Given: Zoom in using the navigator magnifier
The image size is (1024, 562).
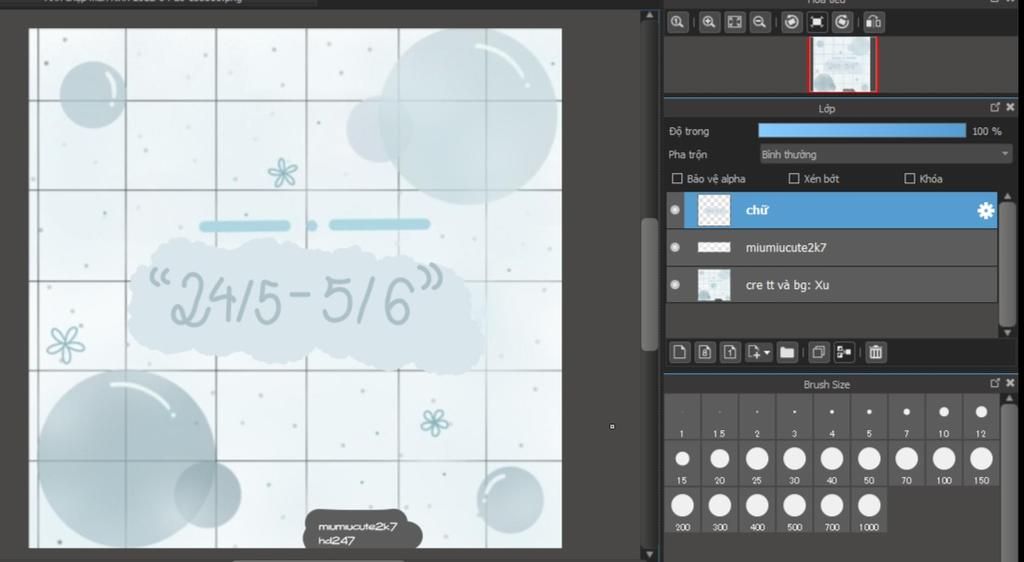Looking at the screenshot, I should (709, 22).
